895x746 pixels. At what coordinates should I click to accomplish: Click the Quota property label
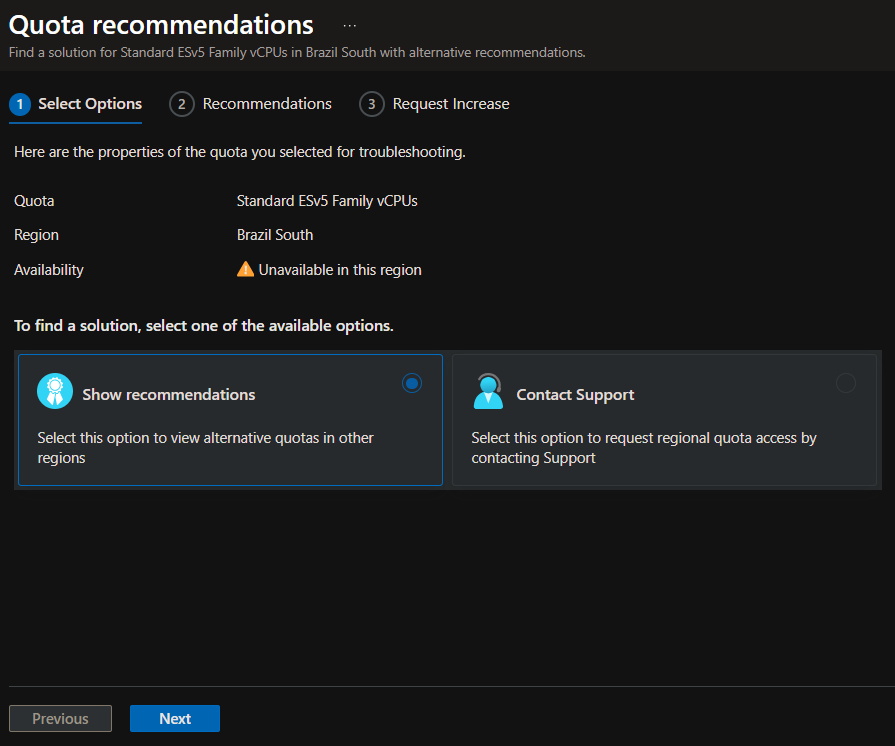point(34,201)
